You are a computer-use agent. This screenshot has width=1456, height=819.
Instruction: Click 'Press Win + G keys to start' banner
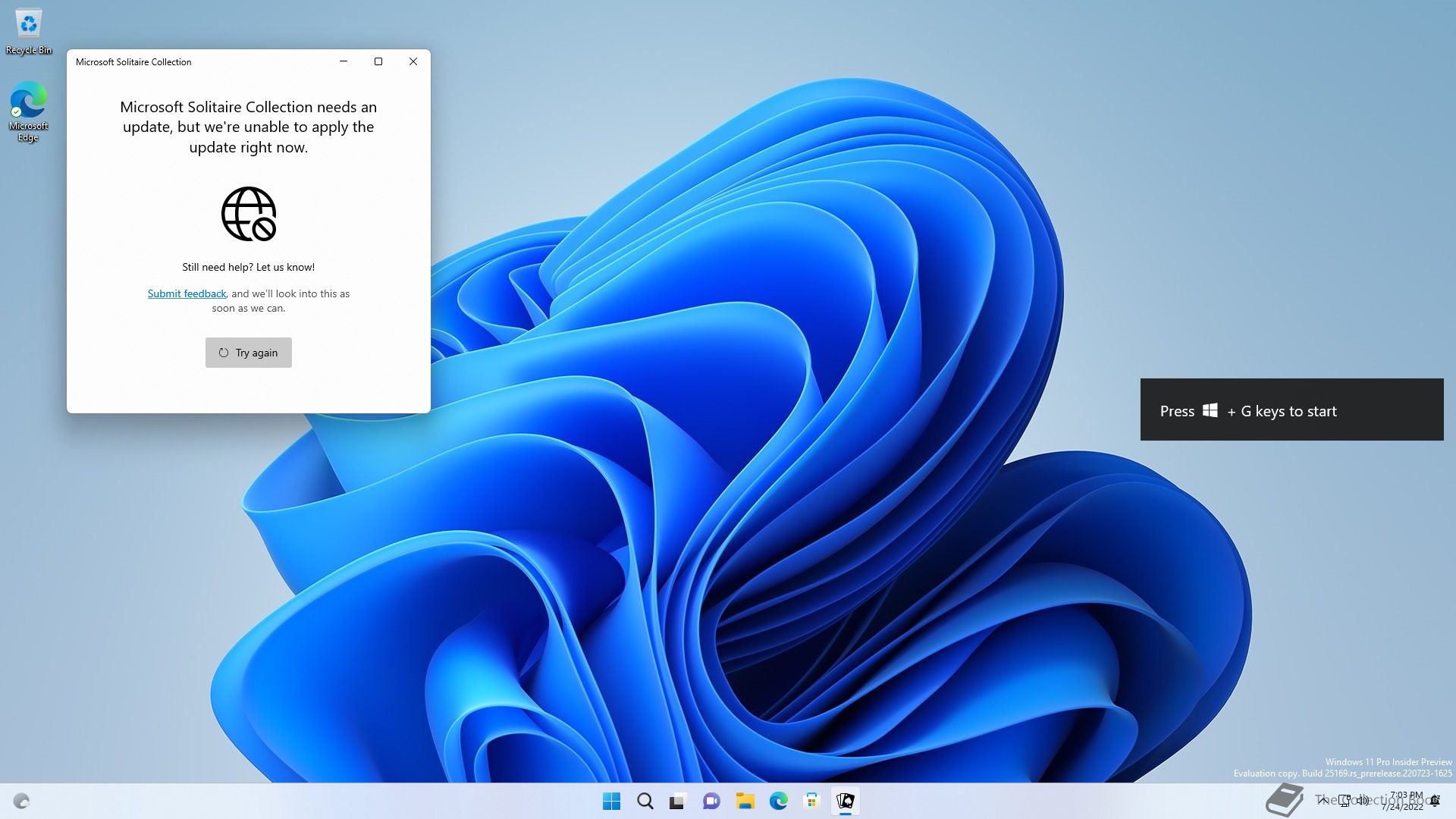[1291, 409]
